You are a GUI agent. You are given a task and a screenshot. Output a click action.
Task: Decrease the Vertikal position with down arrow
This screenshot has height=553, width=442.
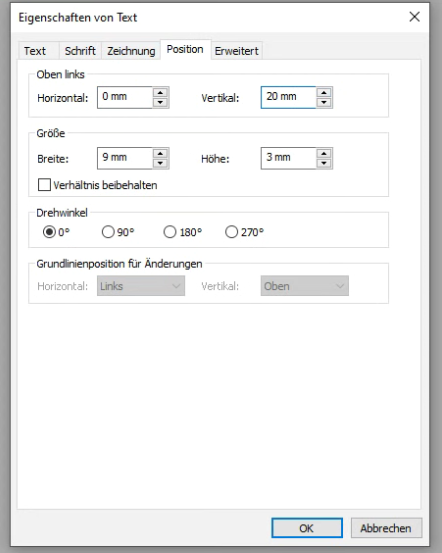coord(324,103)
